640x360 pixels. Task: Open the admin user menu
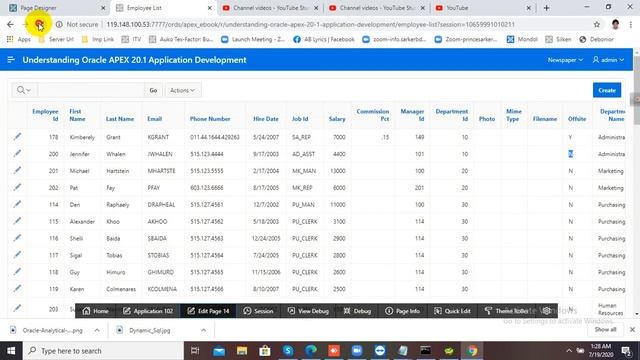tap(608, 60)
